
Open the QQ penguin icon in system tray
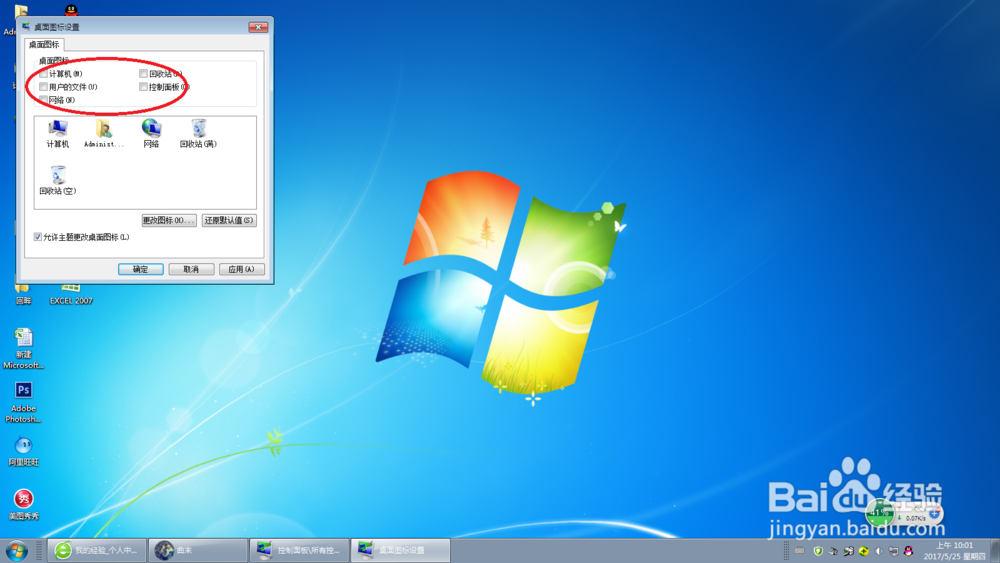(909, 551)
